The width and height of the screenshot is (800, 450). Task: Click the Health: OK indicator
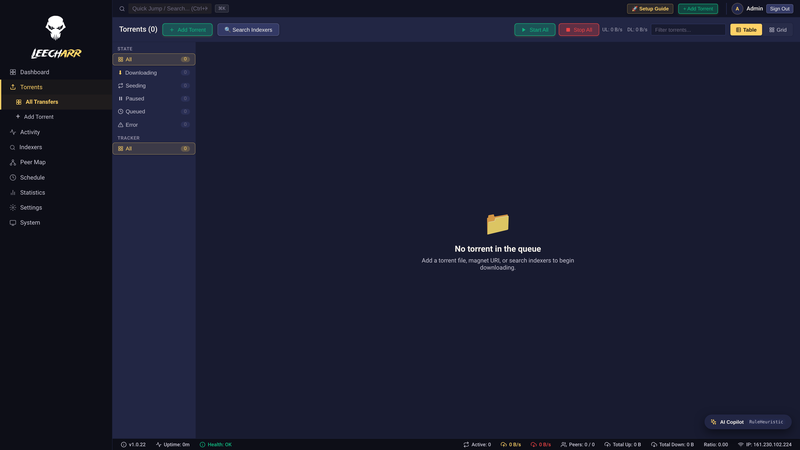pos(216,444)
